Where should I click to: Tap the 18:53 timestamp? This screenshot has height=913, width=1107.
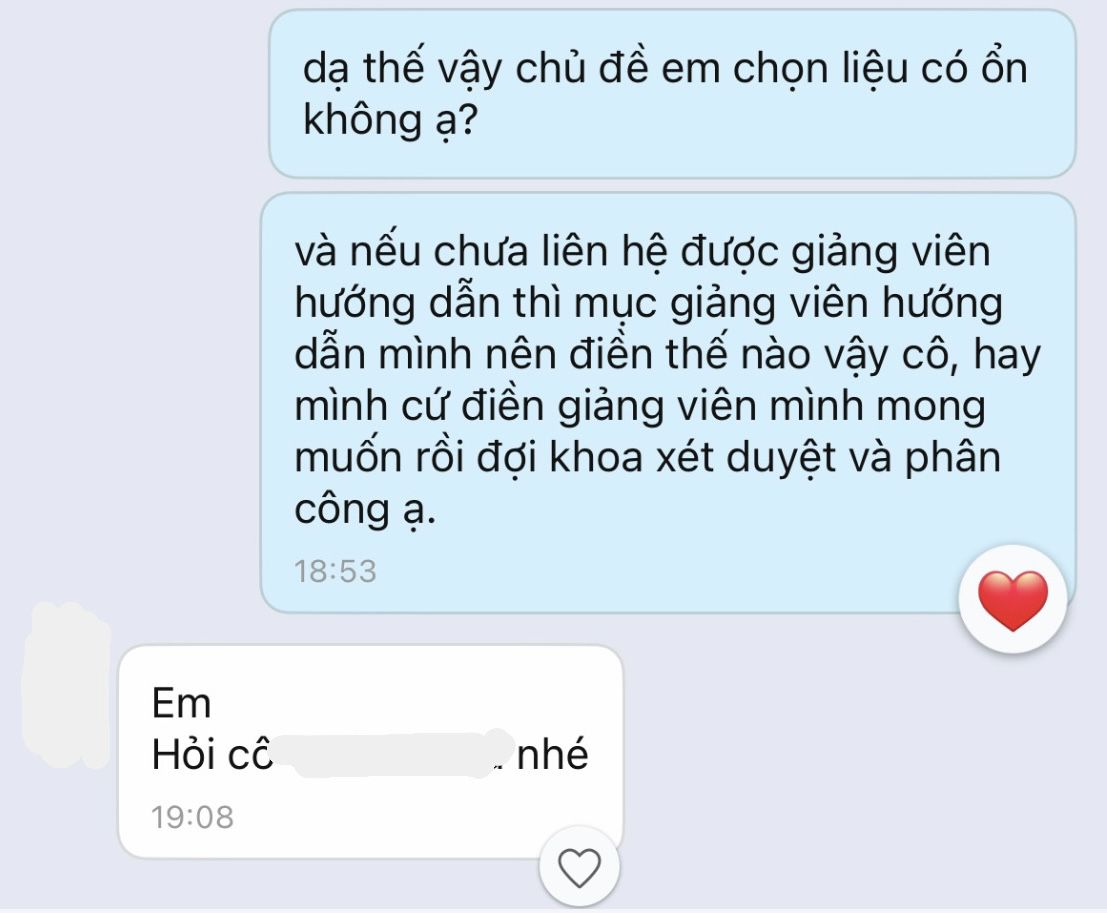coord(335,571)
